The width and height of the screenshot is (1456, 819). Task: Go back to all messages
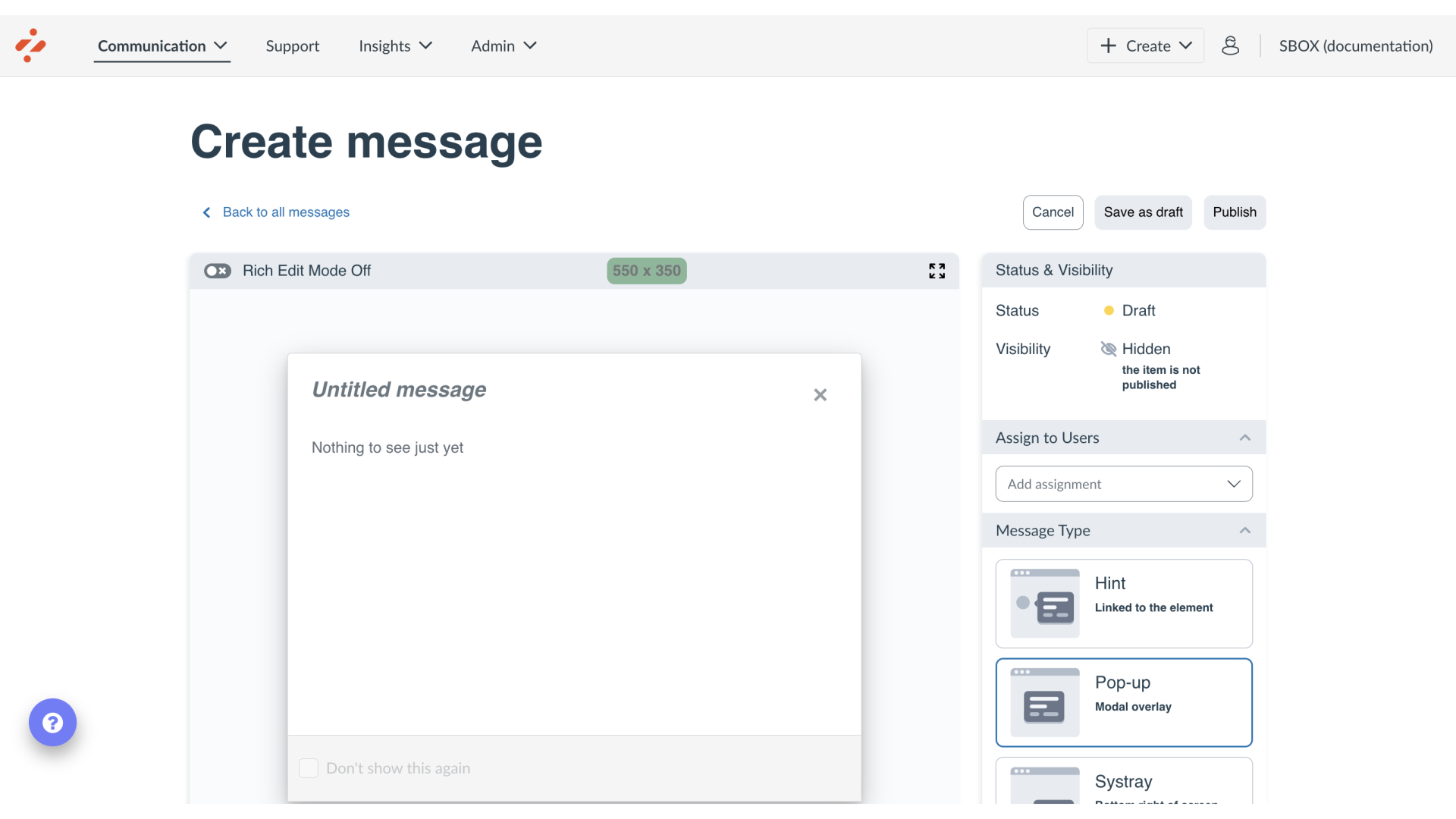click(286, 212)
